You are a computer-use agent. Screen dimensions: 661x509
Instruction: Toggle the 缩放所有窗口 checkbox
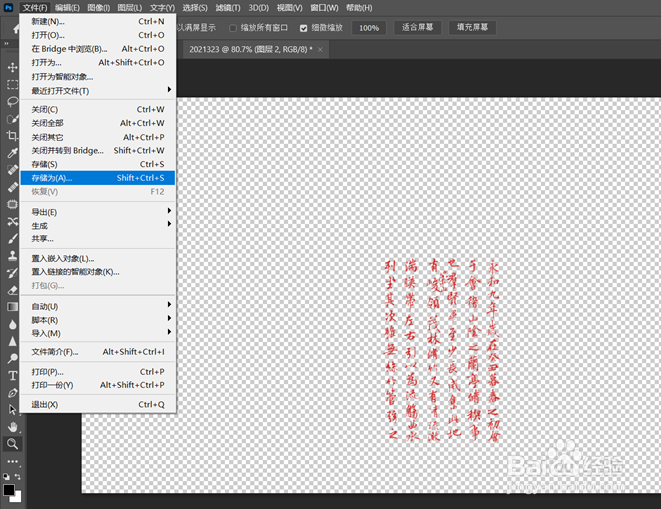233,28
